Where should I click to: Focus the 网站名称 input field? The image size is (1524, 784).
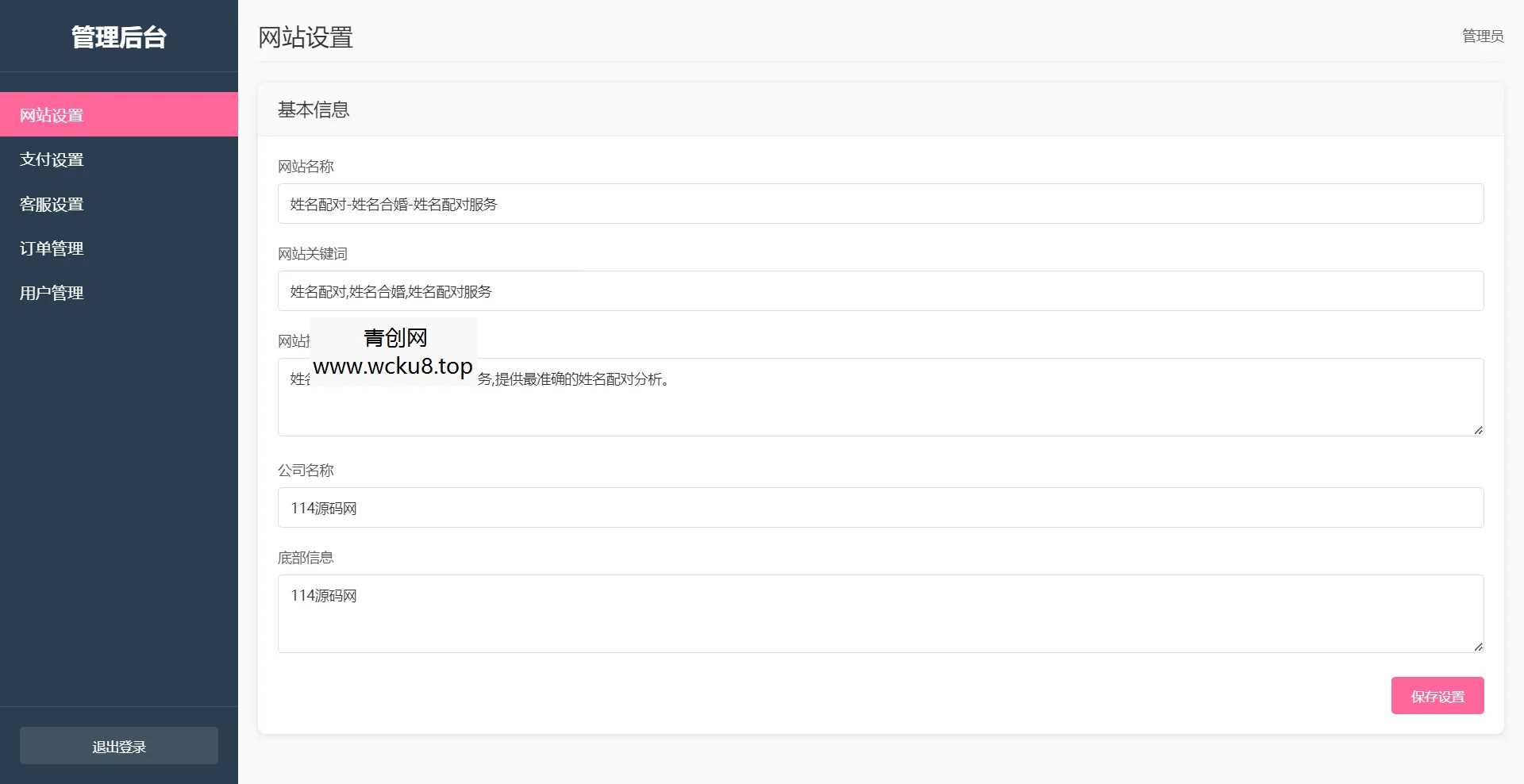[879, 204]
